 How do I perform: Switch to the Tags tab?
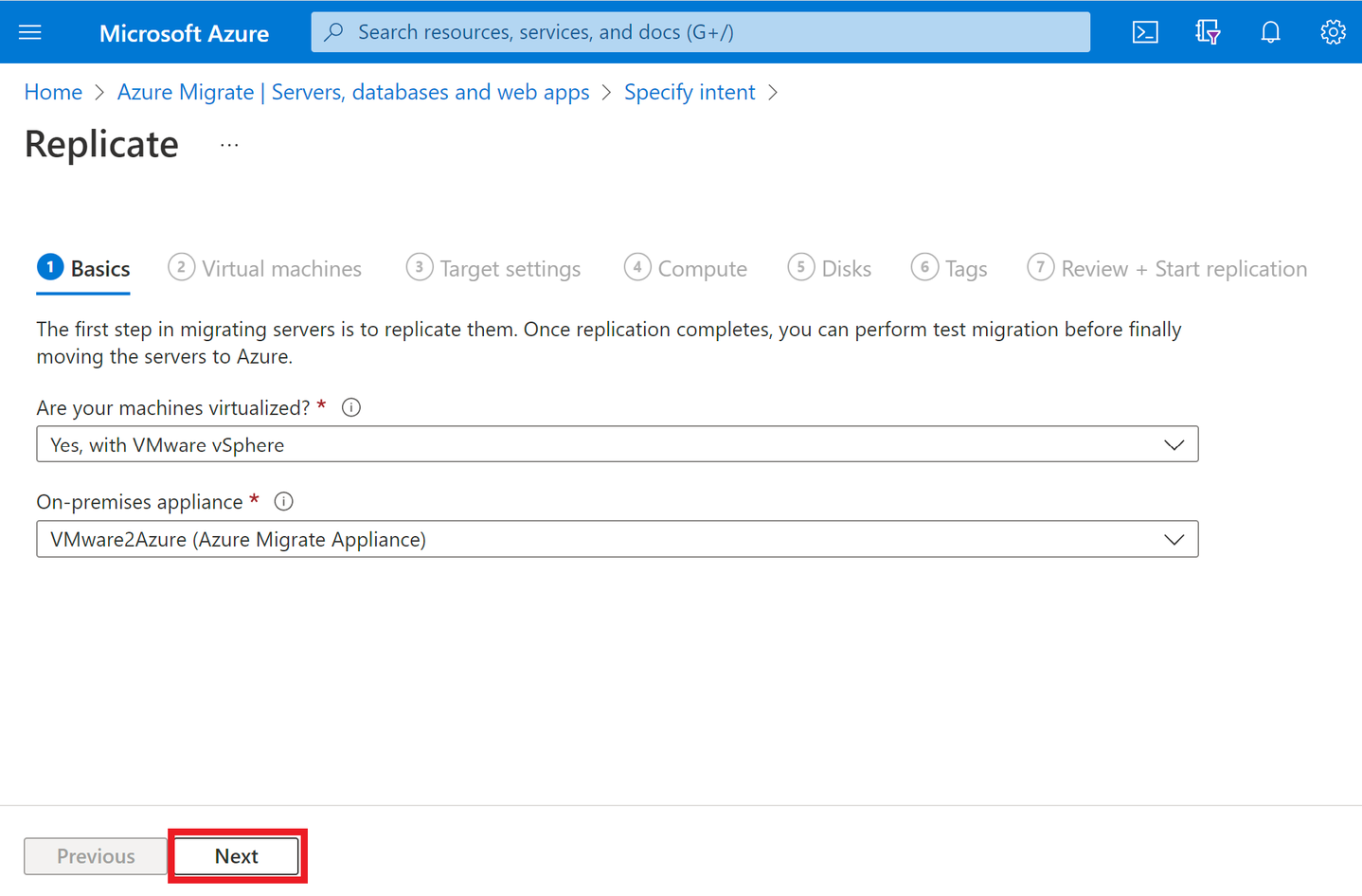pos(949,269)
